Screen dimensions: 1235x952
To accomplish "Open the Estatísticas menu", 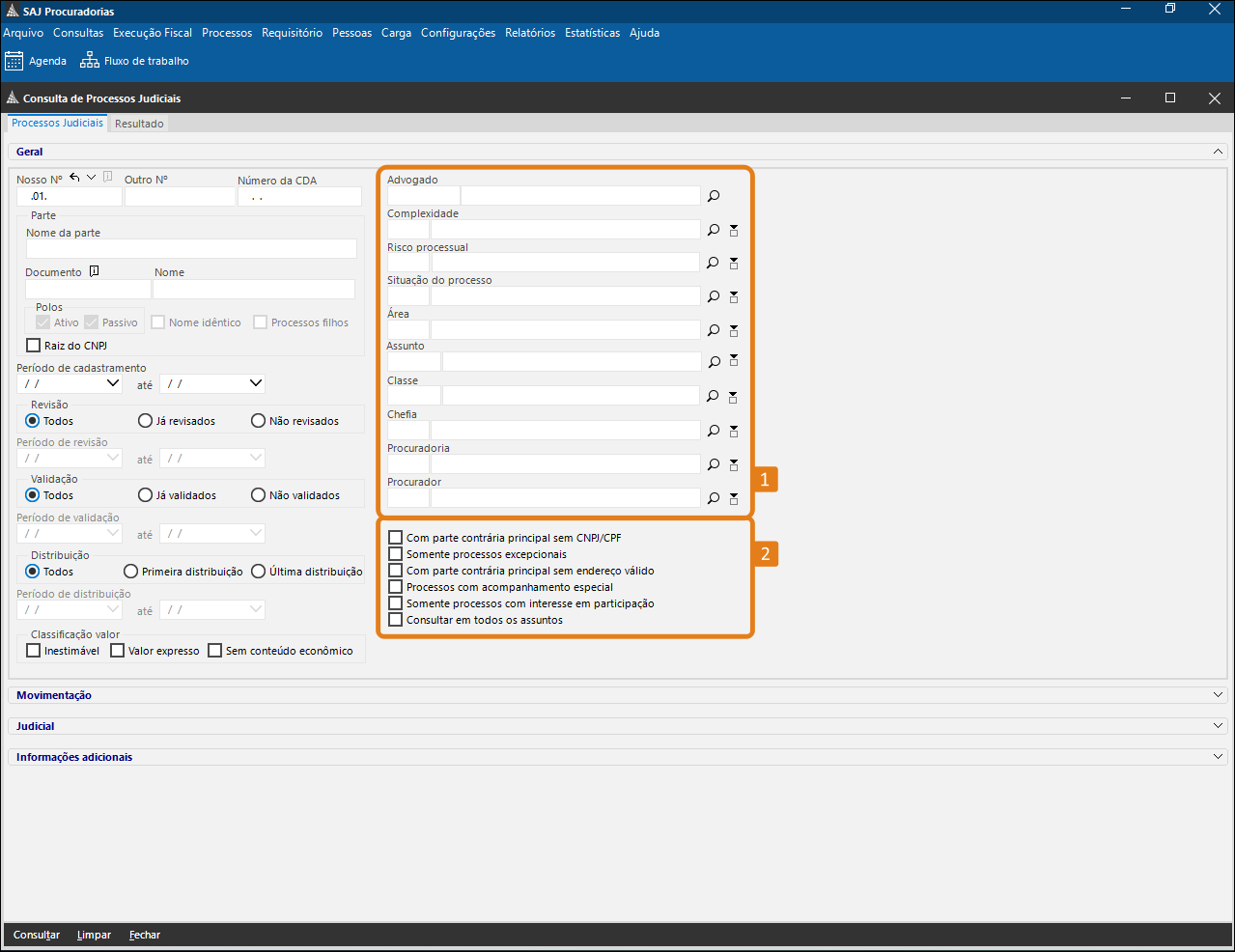I will [592, 33].
